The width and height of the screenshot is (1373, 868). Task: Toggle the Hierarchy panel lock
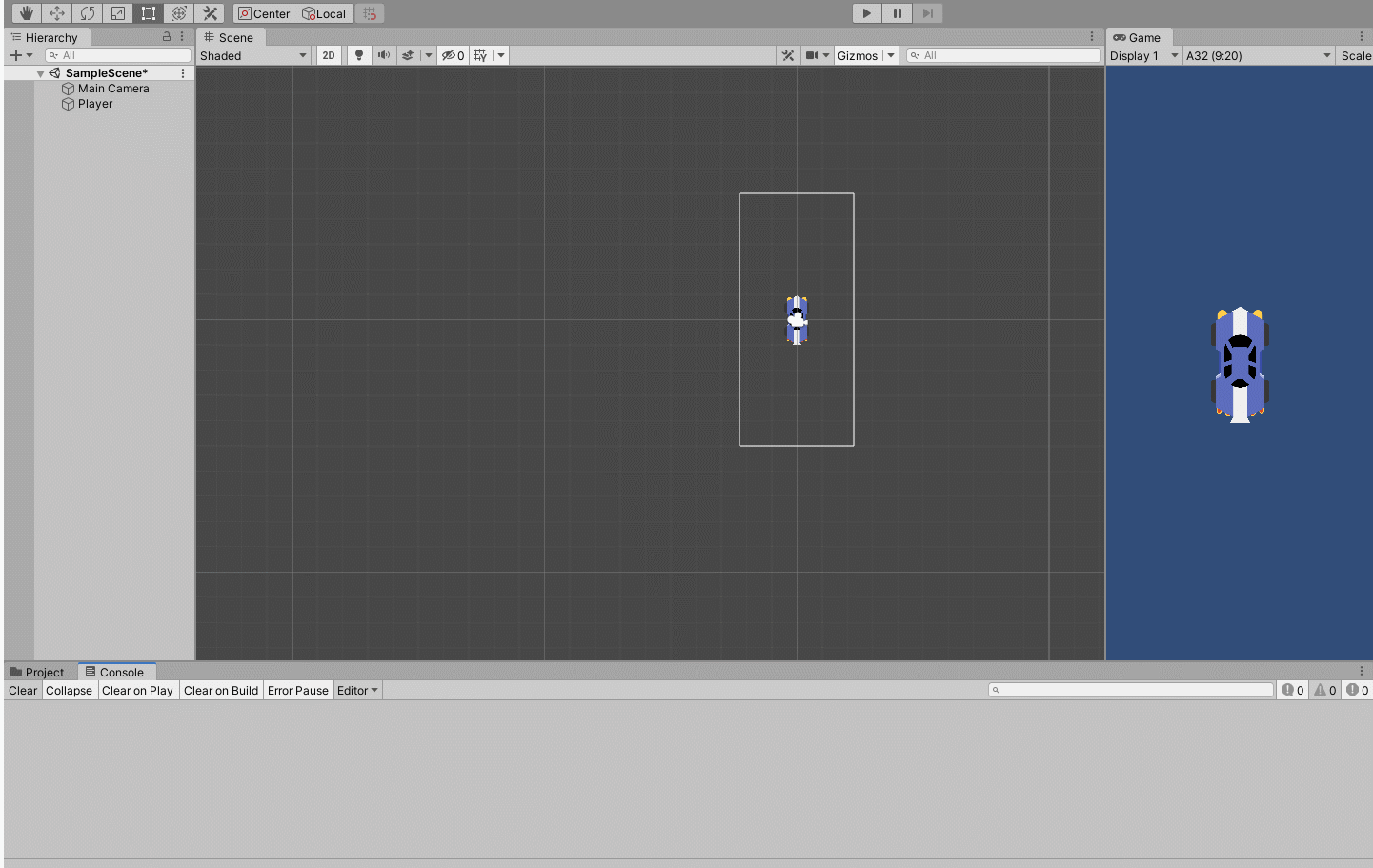tap(167, 37)
